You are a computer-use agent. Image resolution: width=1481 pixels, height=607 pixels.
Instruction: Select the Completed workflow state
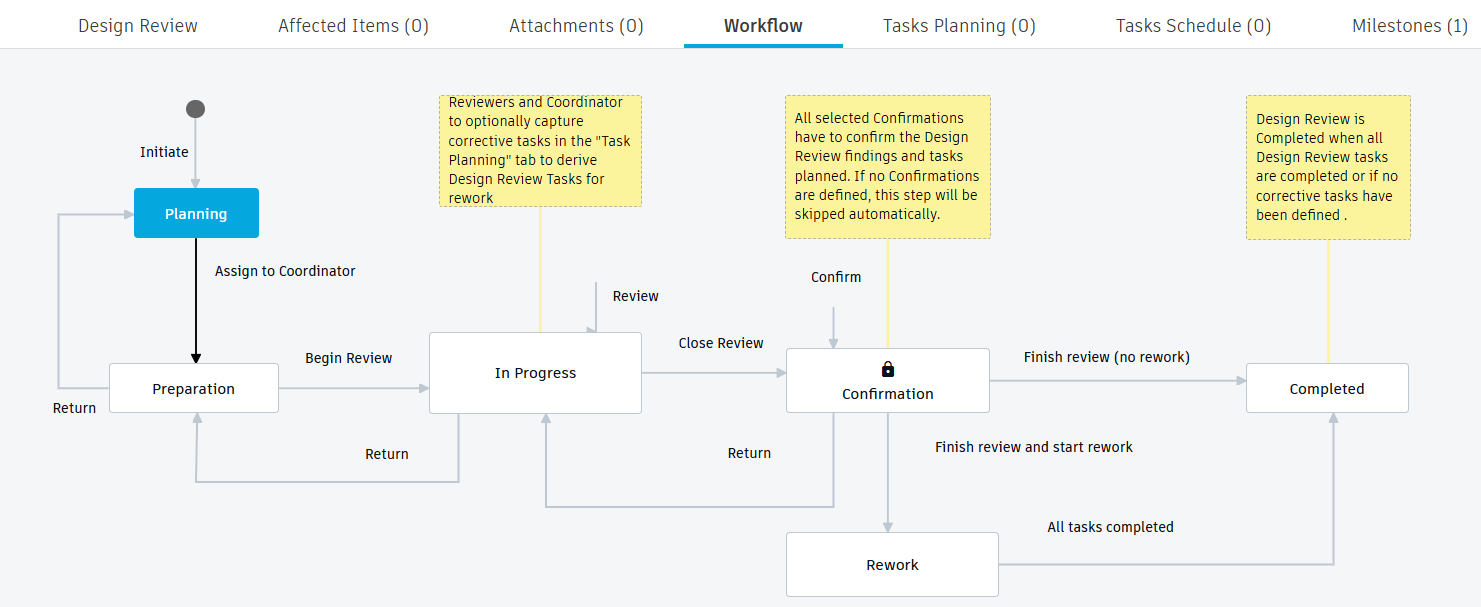(1327, 388)
